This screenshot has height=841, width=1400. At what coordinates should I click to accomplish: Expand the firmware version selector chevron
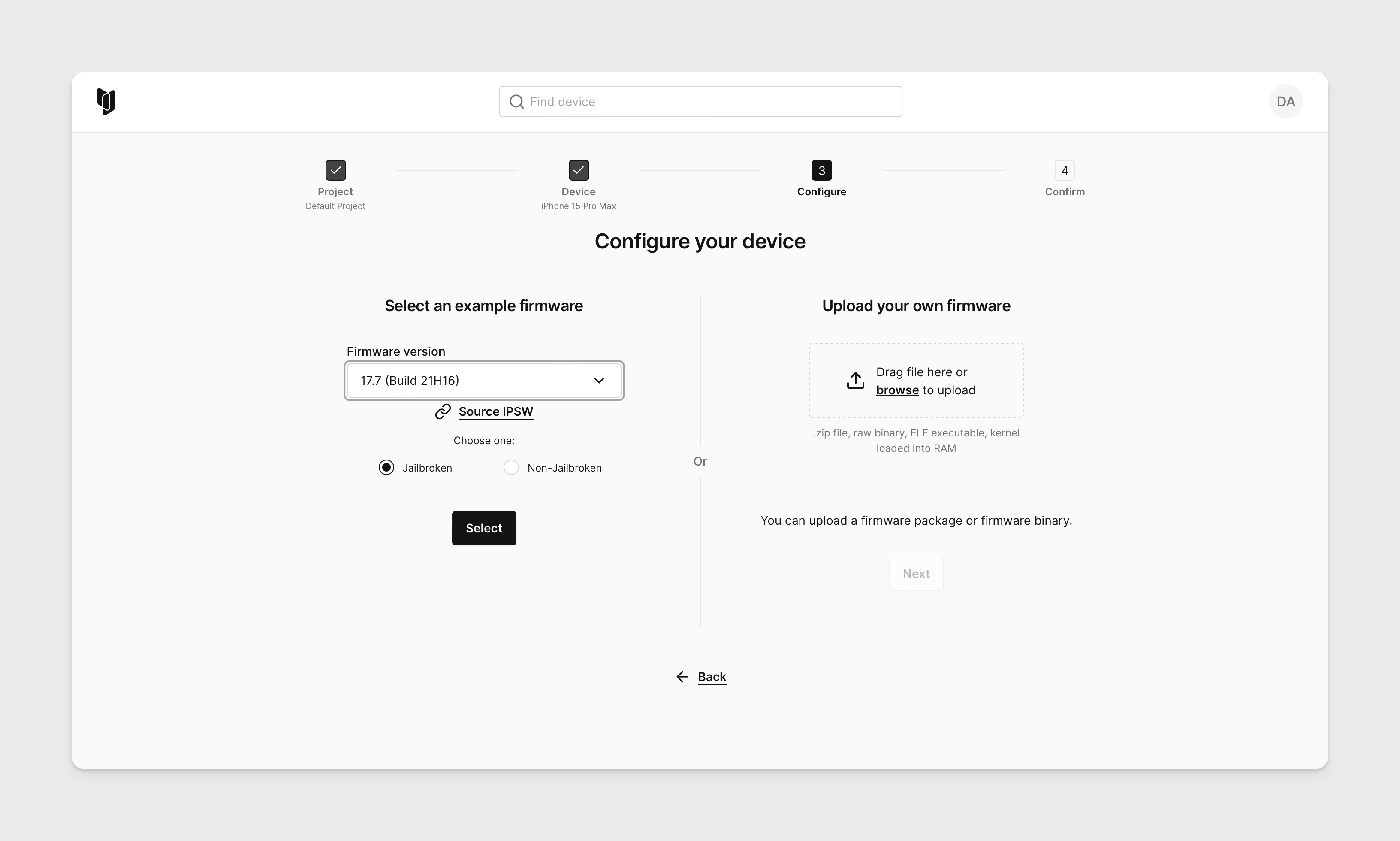click(x=599, y=380)
